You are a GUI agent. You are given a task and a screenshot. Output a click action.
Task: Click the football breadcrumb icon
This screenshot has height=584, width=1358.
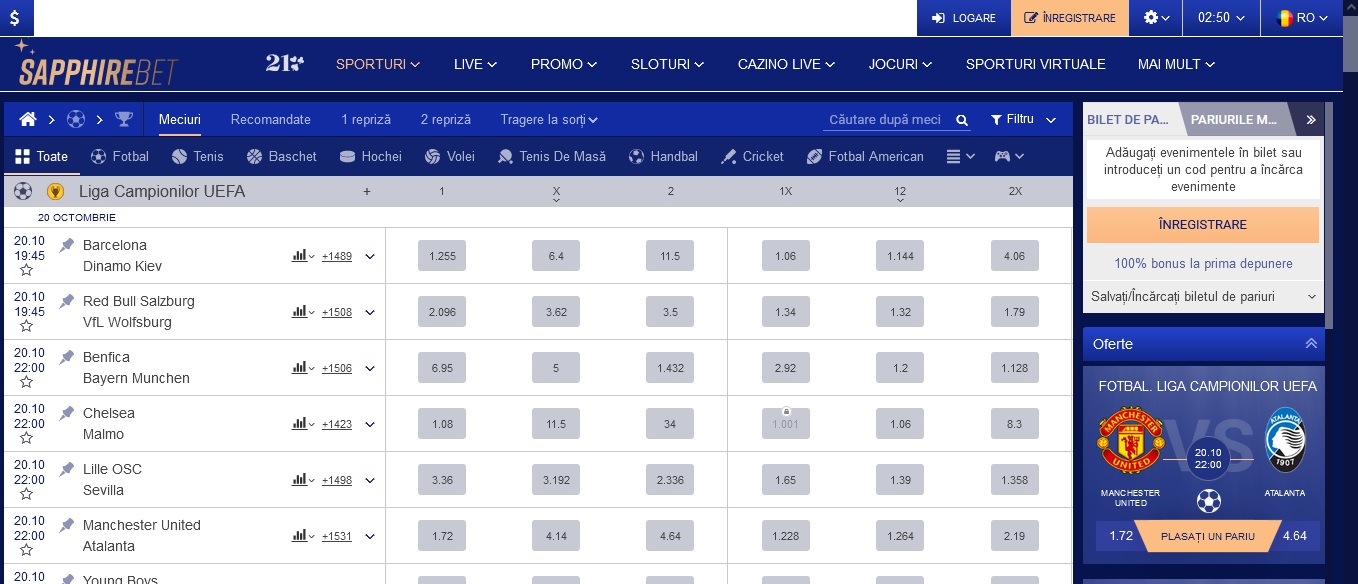(76, 120)
